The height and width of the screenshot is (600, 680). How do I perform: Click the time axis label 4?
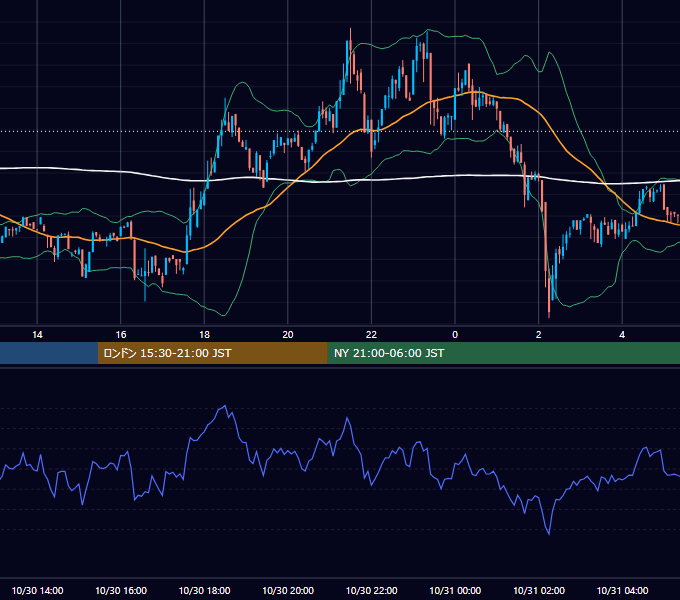(x=622, y=335)
